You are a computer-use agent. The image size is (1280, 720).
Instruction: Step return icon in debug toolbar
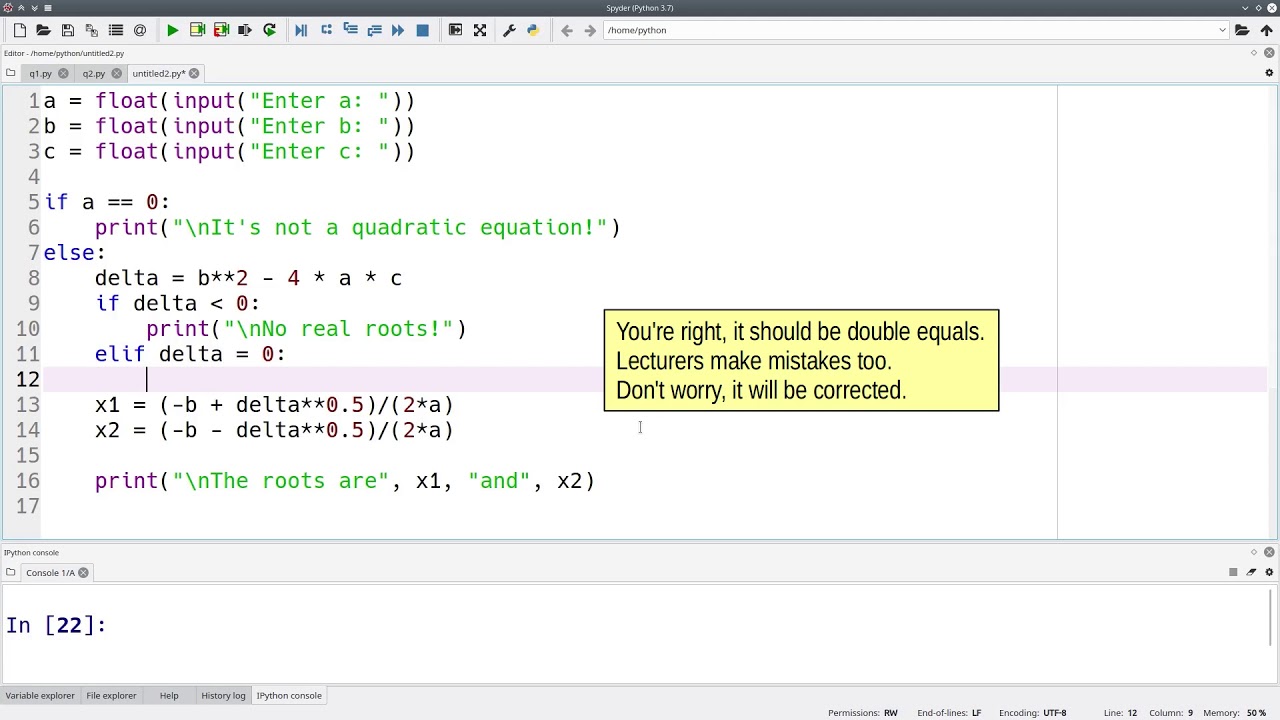[374, 30]
